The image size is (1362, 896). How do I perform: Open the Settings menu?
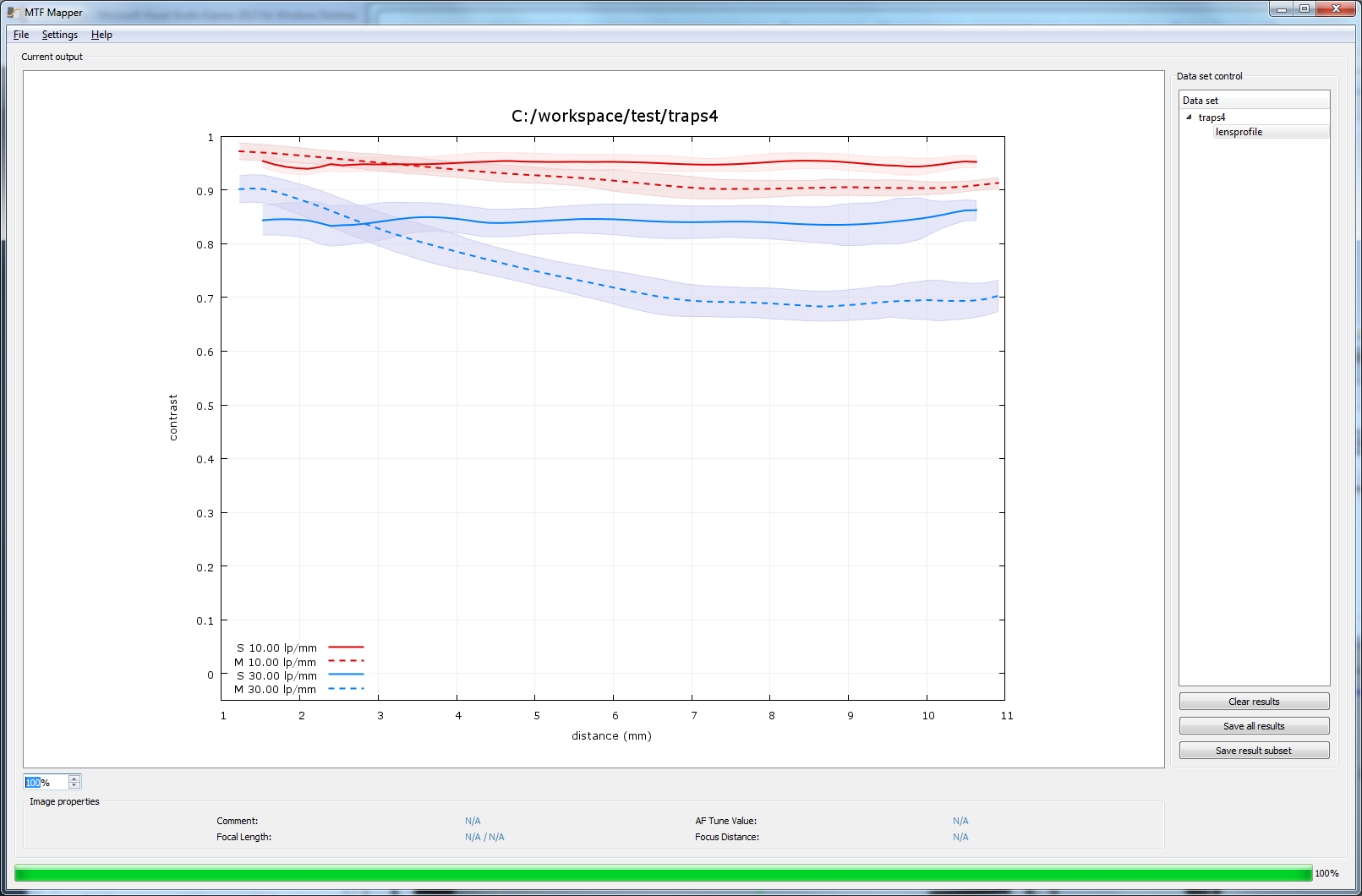[60, 35]
